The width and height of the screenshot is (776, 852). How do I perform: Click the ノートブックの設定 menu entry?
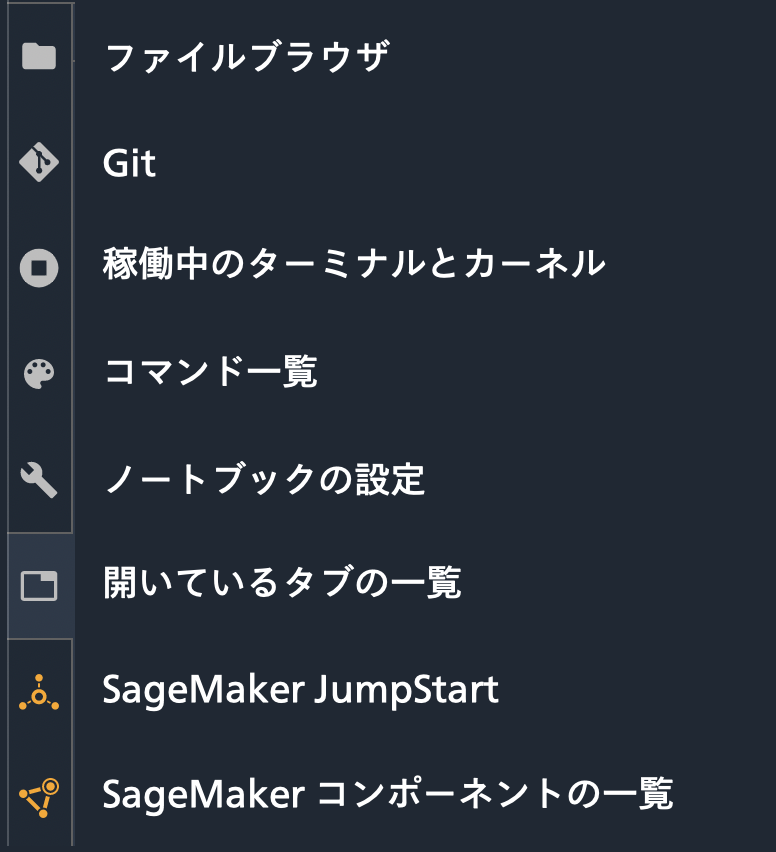[265, 479]
